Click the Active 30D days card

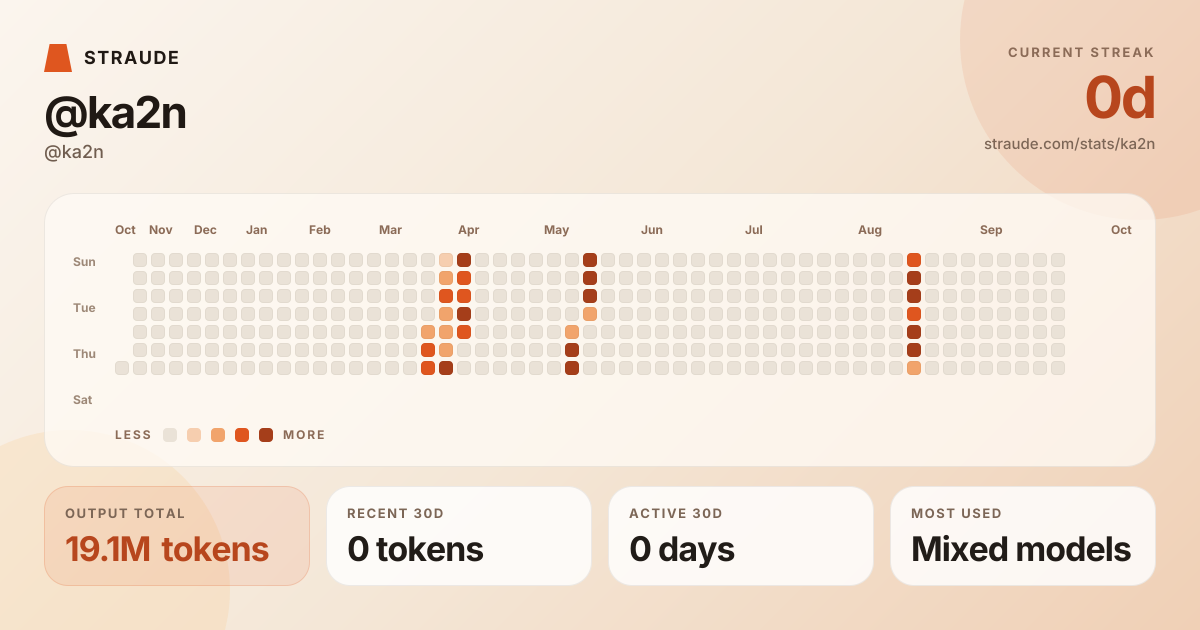click(x=741, y=536)
